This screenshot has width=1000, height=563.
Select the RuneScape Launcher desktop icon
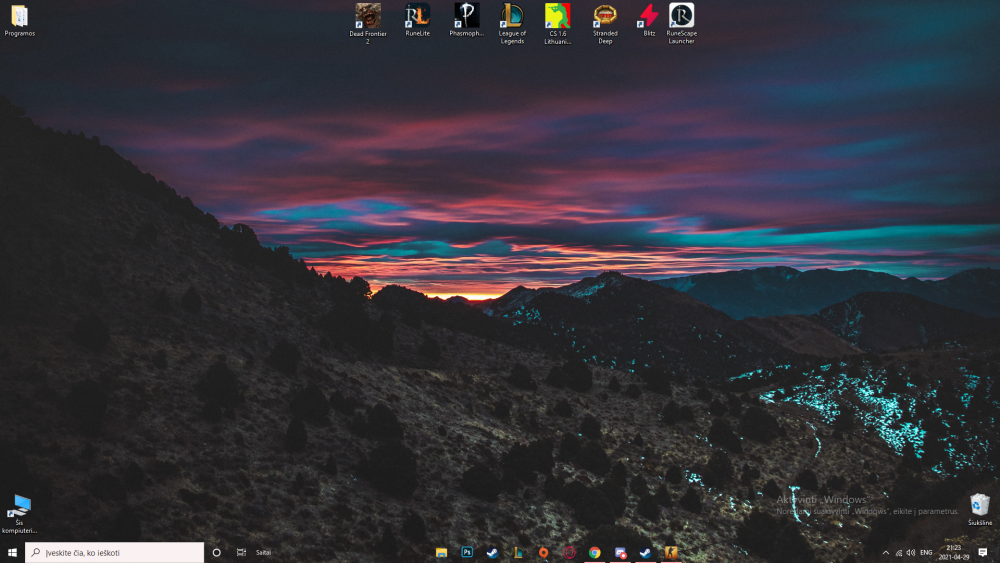click(x=681, y=16)
